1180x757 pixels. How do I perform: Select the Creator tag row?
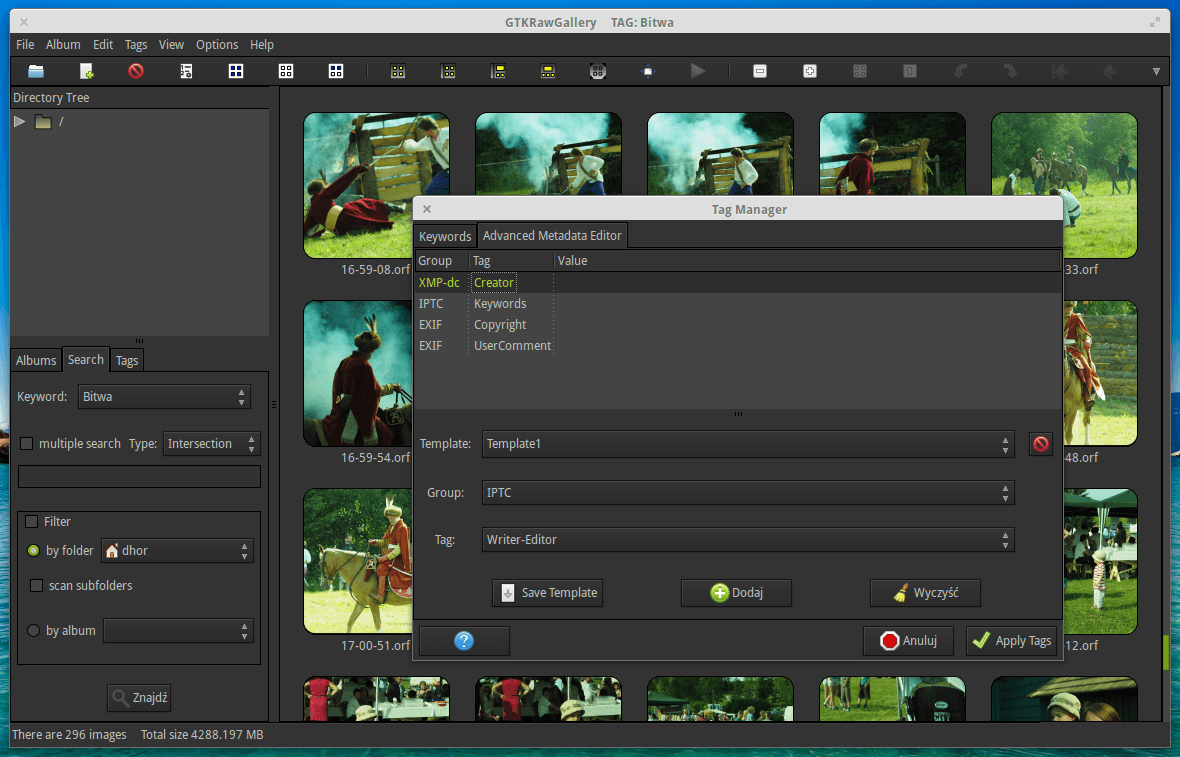738,283
